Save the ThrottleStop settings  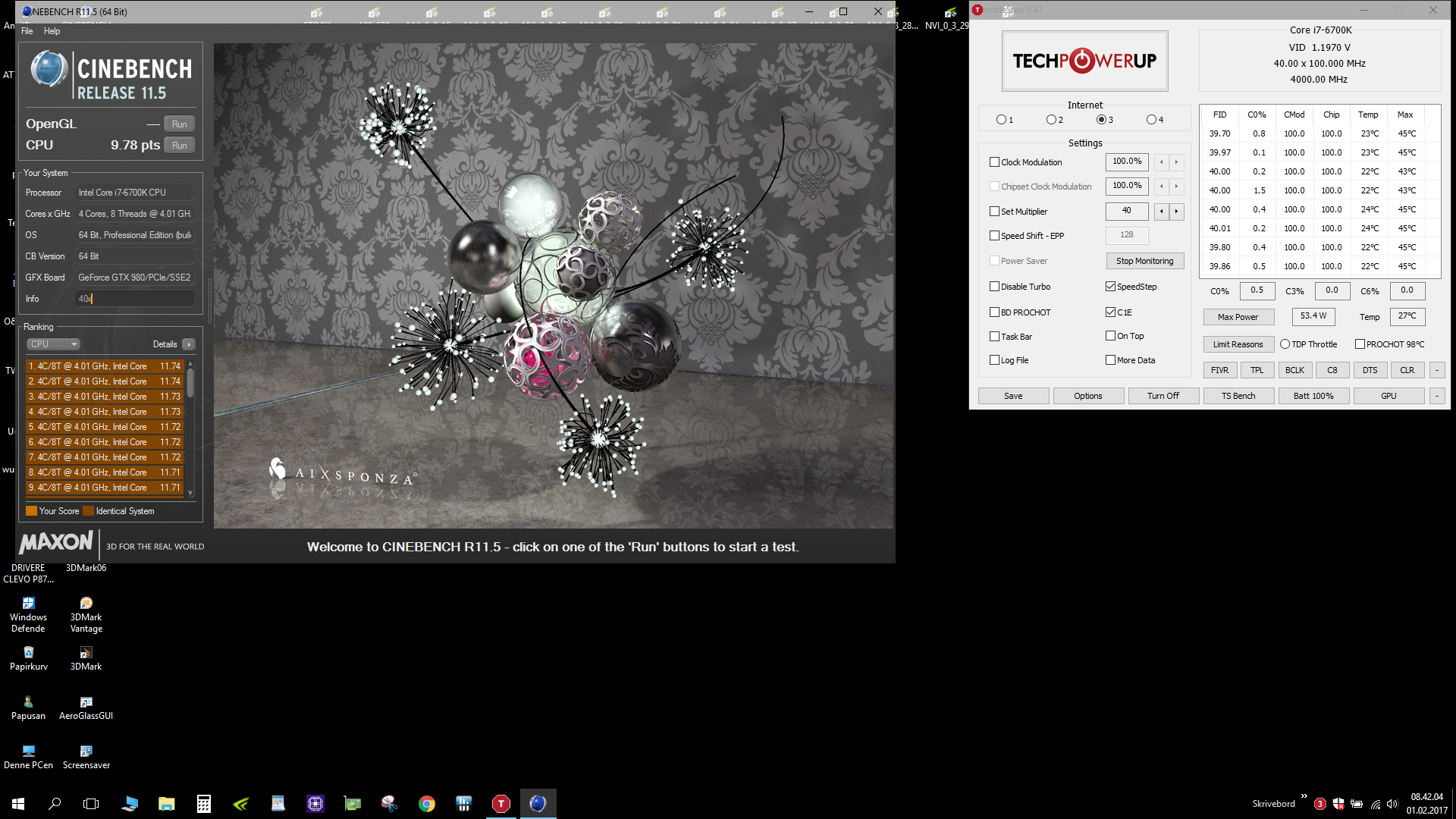[1013, 396]
